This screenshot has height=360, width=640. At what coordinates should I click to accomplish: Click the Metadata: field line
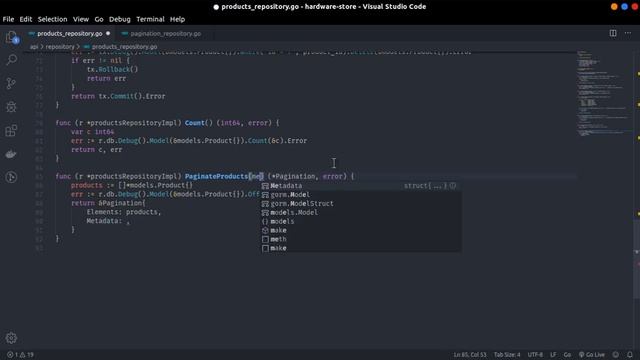click(108, 221)
